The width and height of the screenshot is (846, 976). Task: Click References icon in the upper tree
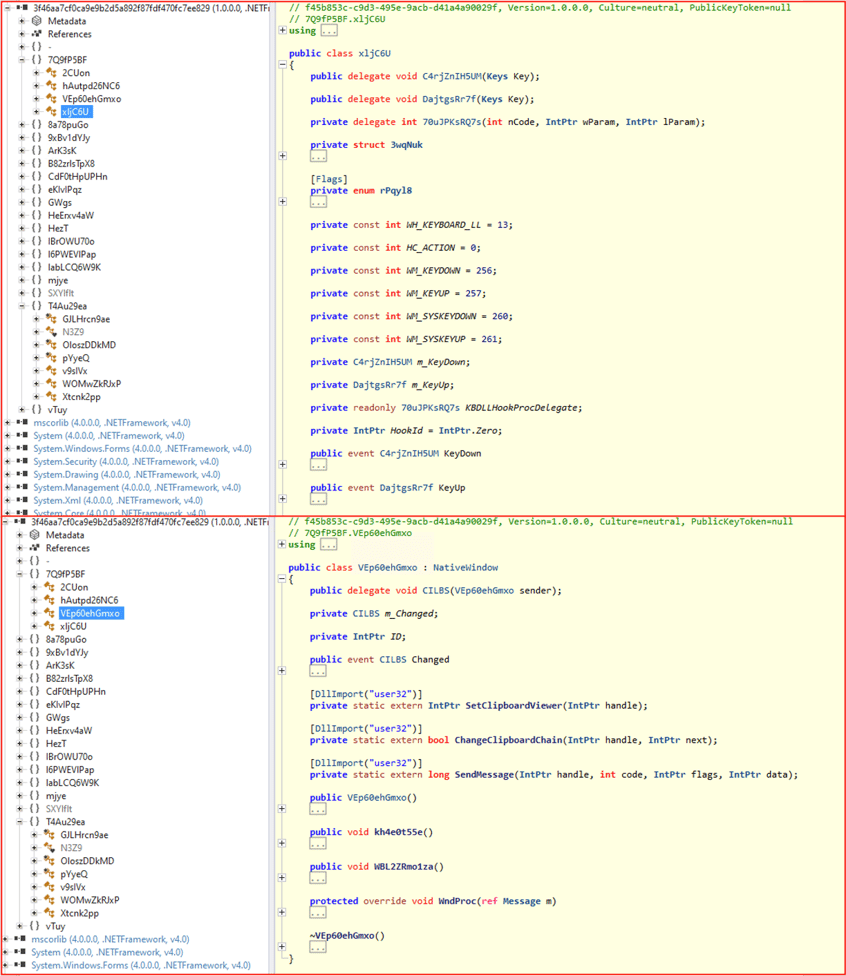[37, 34]
